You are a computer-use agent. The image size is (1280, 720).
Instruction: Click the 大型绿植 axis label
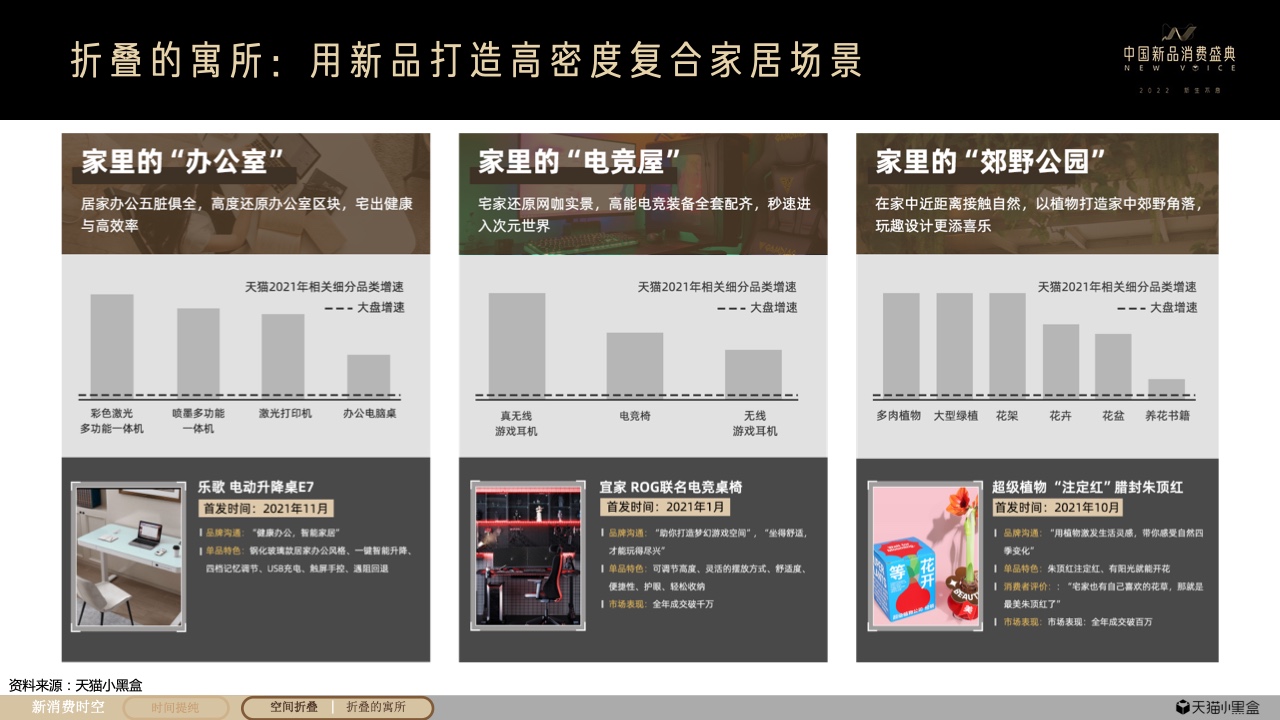click(956, 415)
